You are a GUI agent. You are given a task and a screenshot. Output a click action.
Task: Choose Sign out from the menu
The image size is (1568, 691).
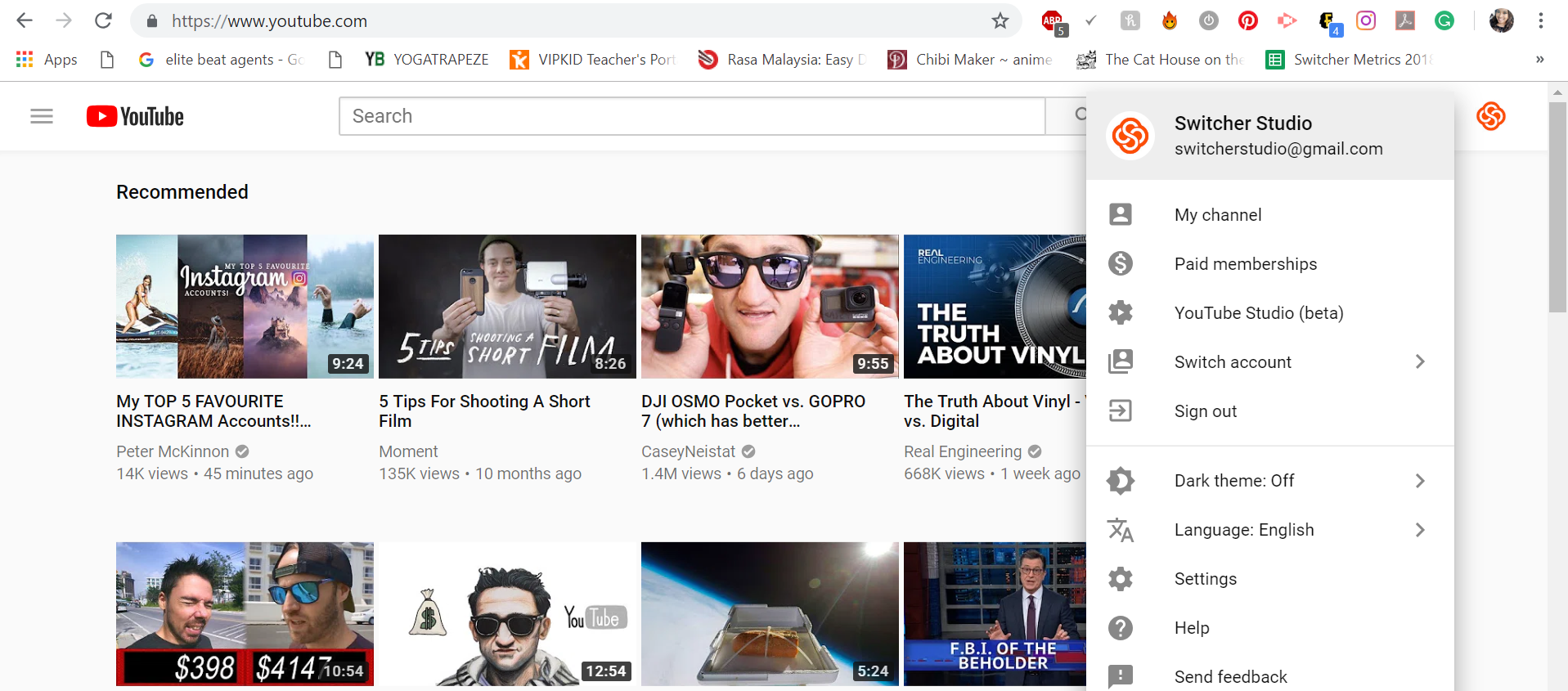pyautogui.click(x=1205, y=411)
